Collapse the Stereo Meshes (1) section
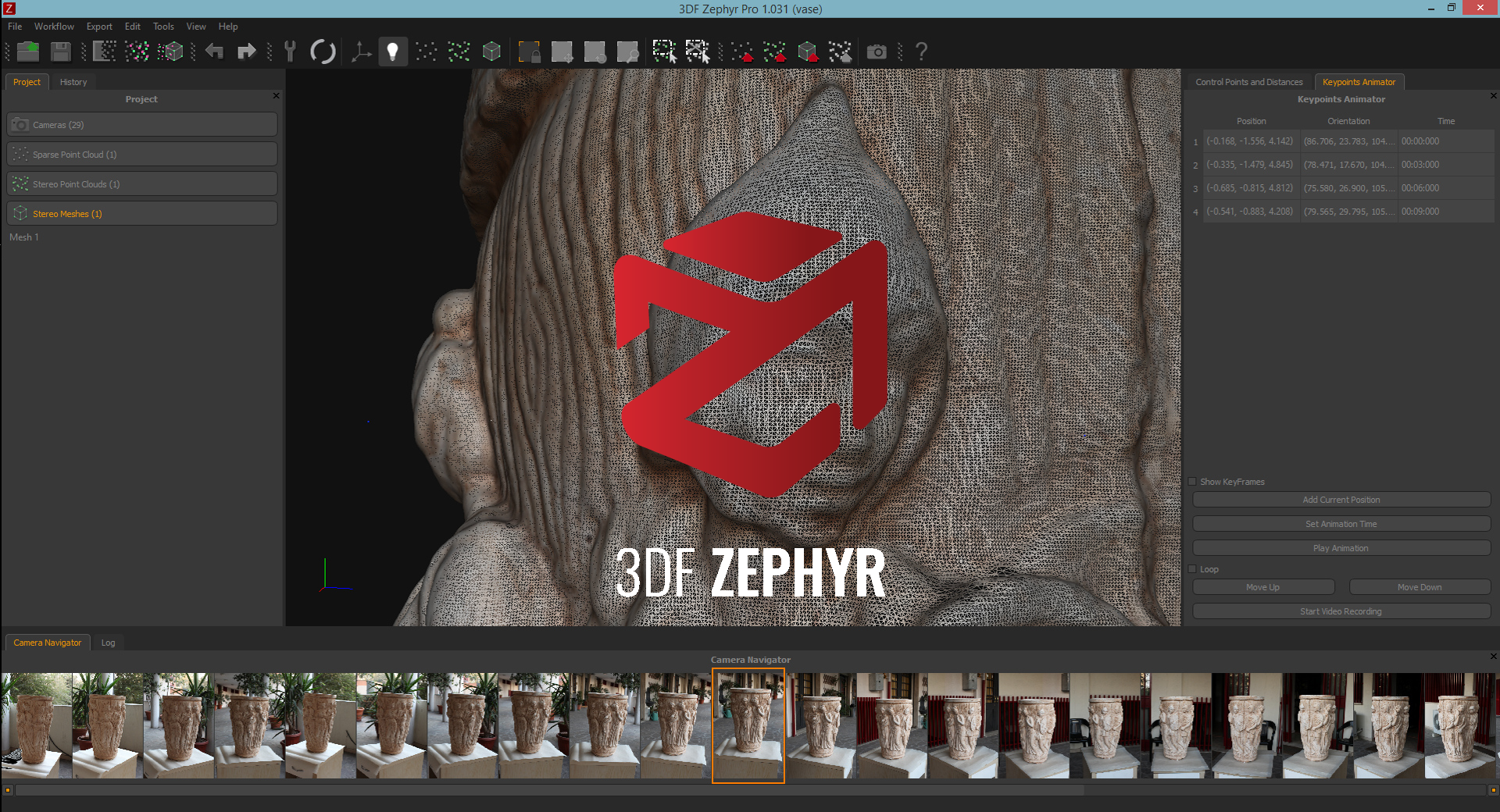 tap(142, 214)
